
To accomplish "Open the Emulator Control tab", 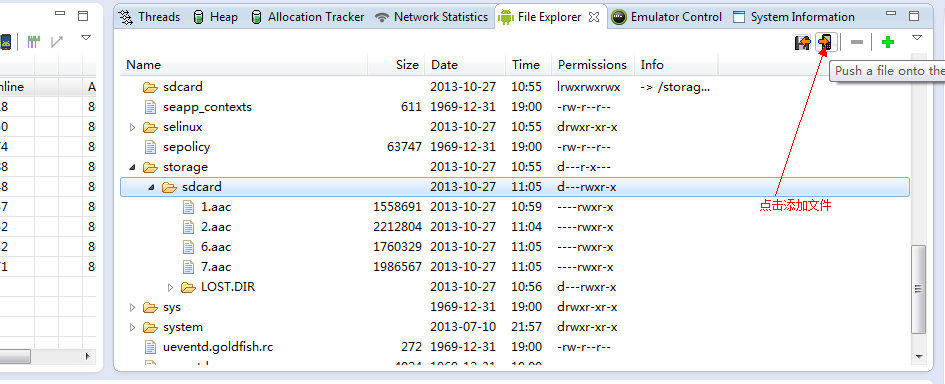I will (666, 17).
